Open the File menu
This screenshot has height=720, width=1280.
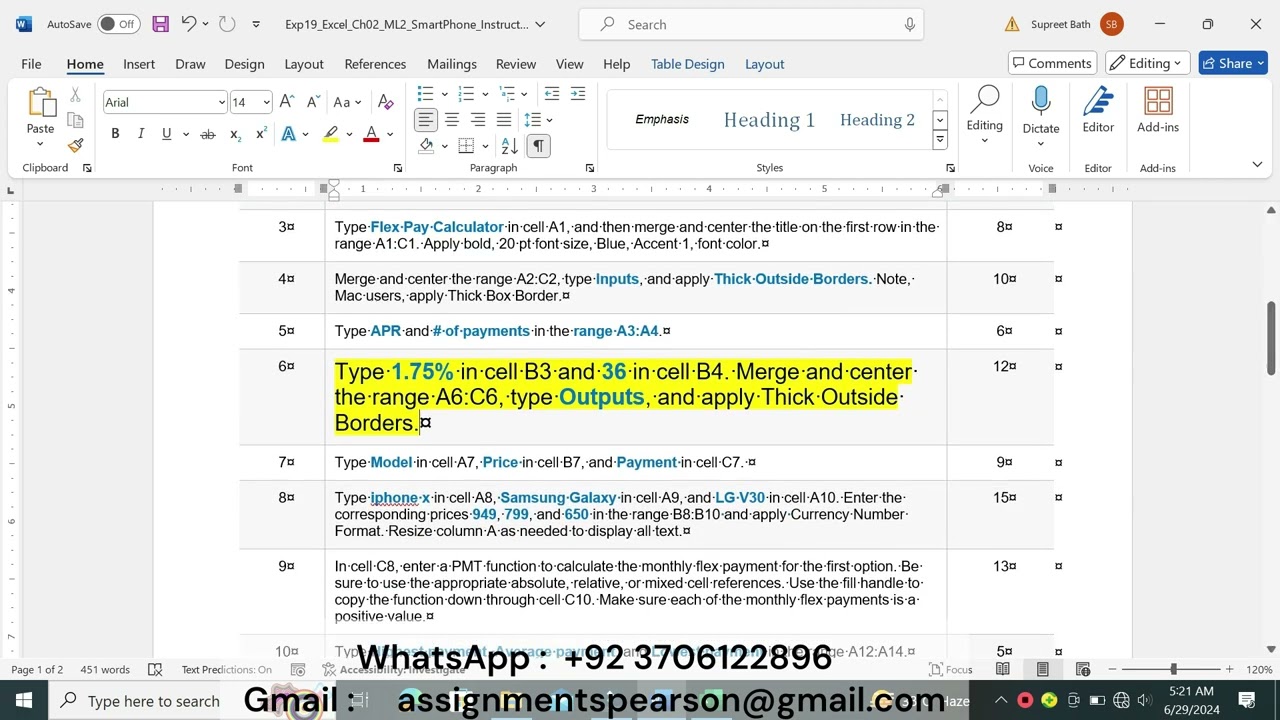point(31,64)
